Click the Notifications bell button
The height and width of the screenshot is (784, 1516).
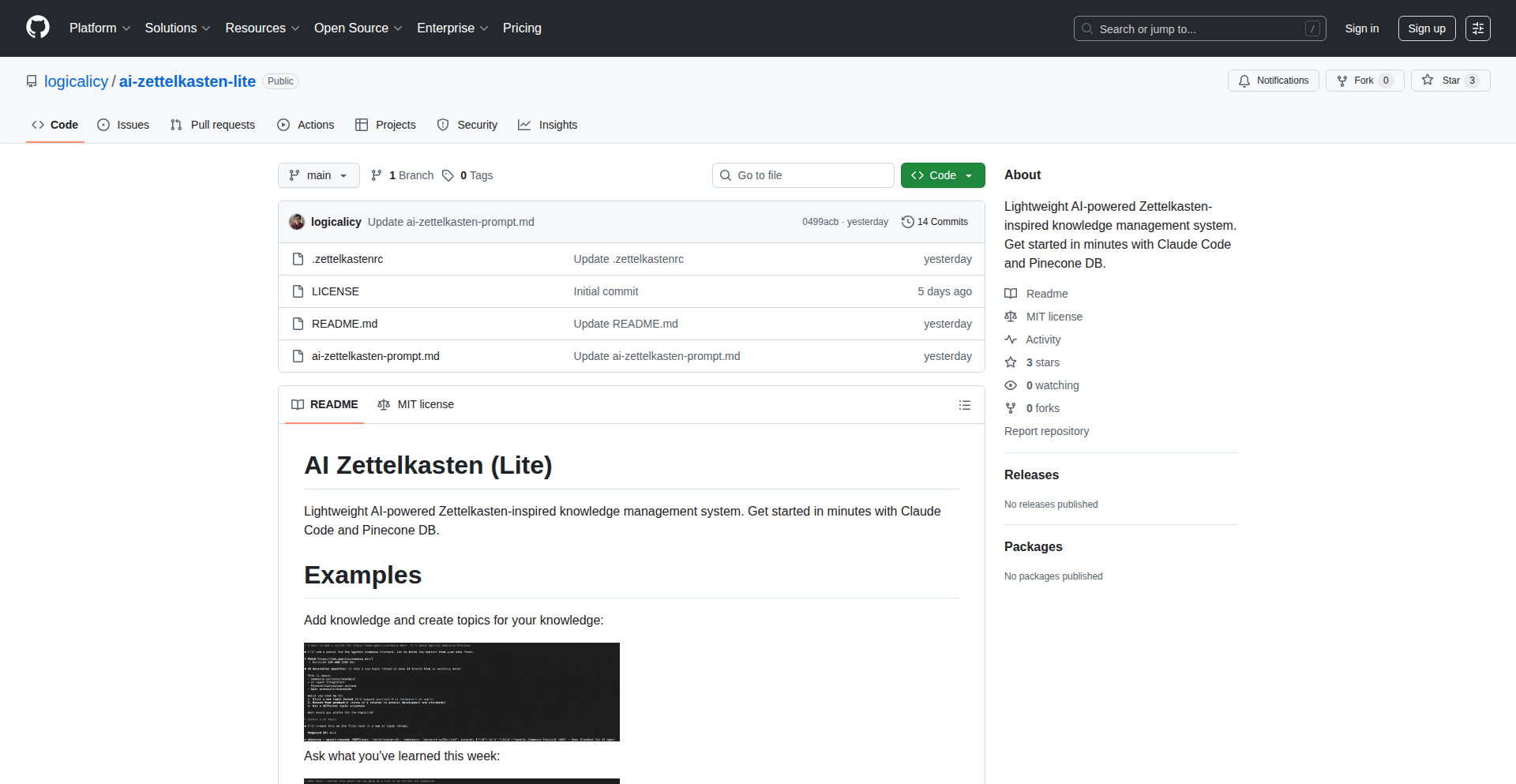click(x=1273, y=81)
